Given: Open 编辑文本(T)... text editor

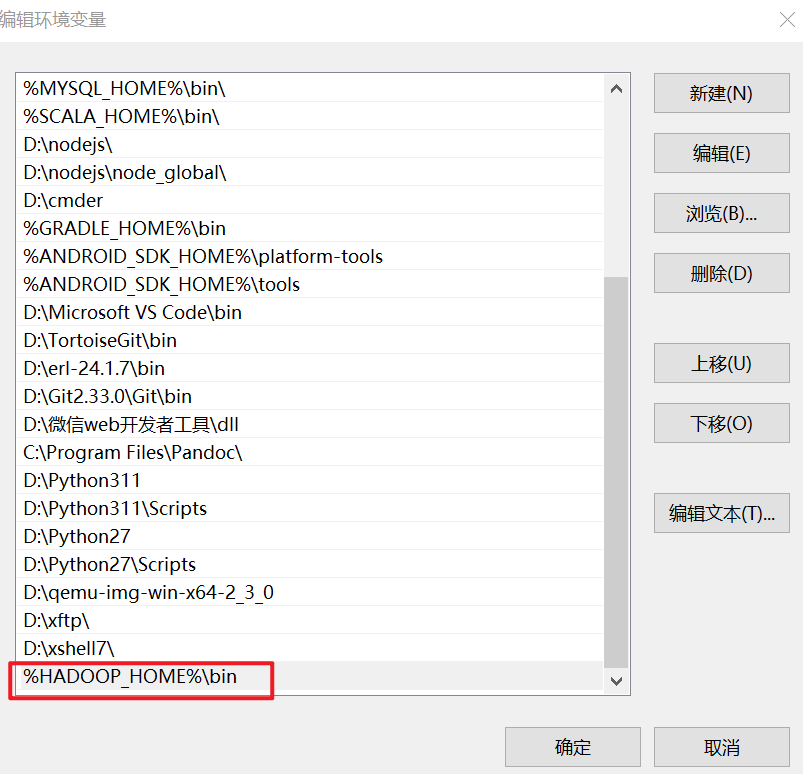Looking at the screenshot, I should coord(721,513).
